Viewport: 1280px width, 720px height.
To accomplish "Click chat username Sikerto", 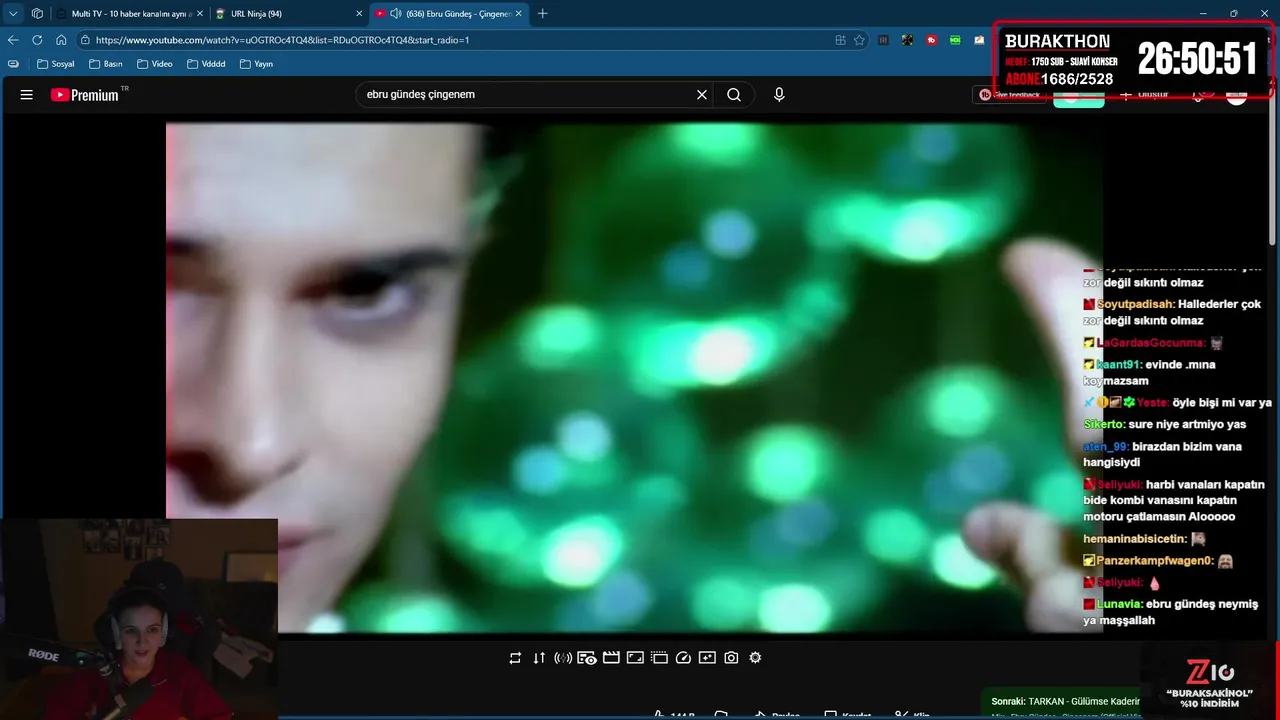I will [1104, 424].
